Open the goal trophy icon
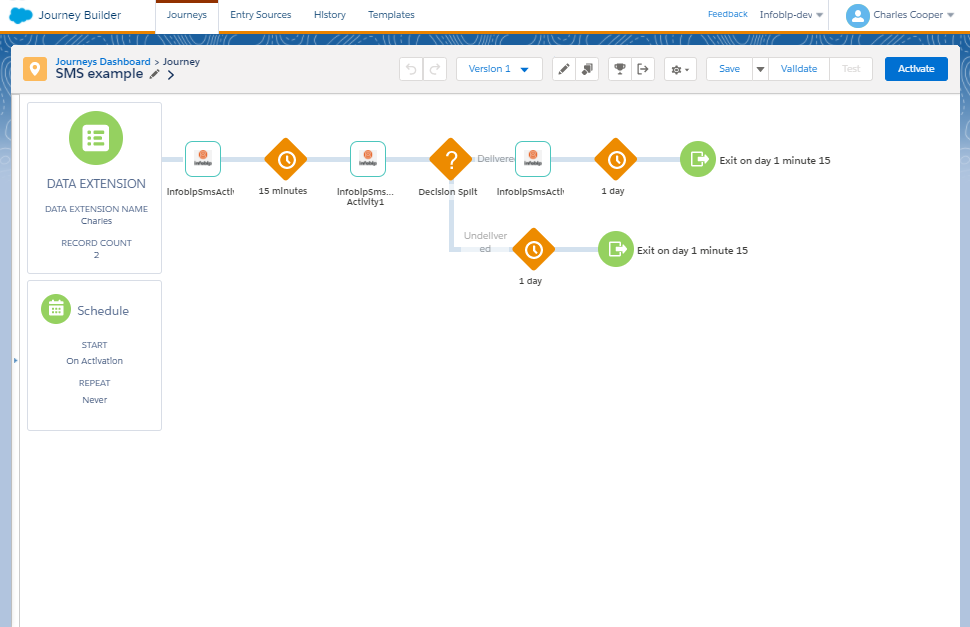970x627 pixels. pyautogui.click(x=620, y=69)
